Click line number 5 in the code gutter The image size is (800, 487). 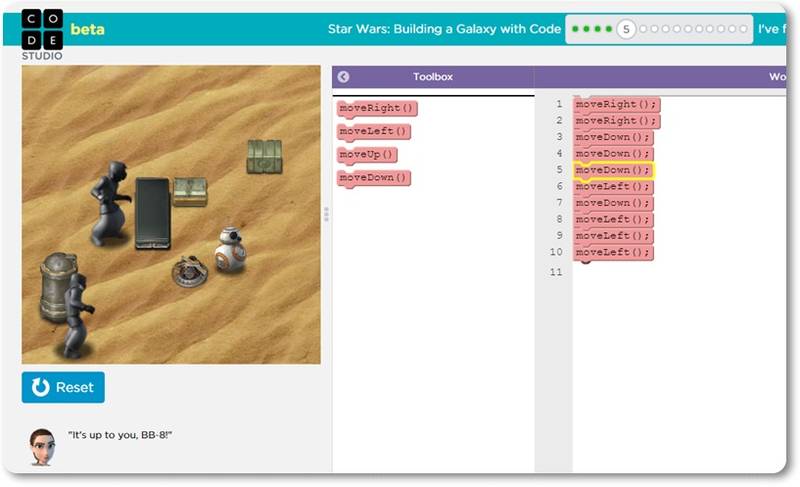pyautogui.click(x=559, y=169)
